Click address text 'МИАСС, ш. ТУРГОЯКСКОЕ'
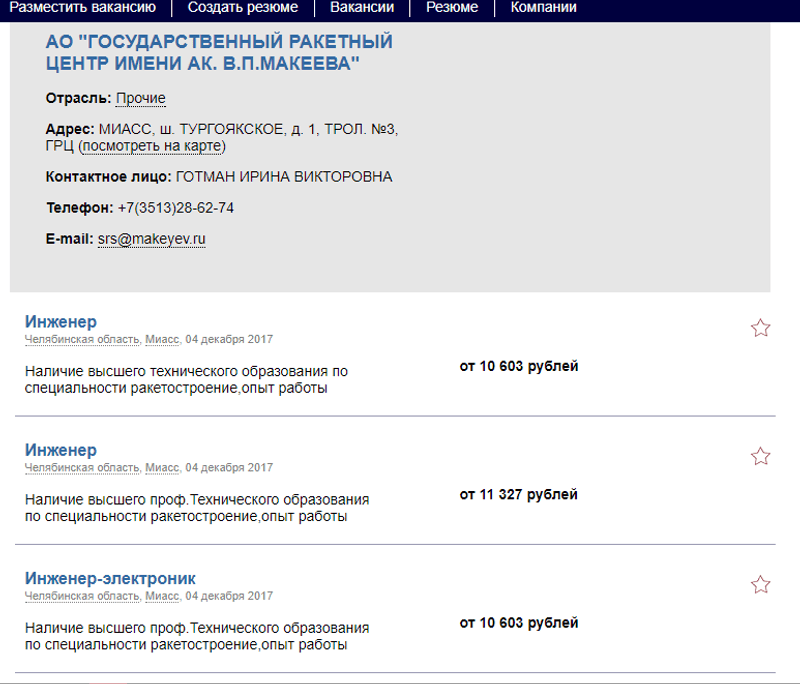Viewport: 800px width, 684px height. [x=192, y=130]
